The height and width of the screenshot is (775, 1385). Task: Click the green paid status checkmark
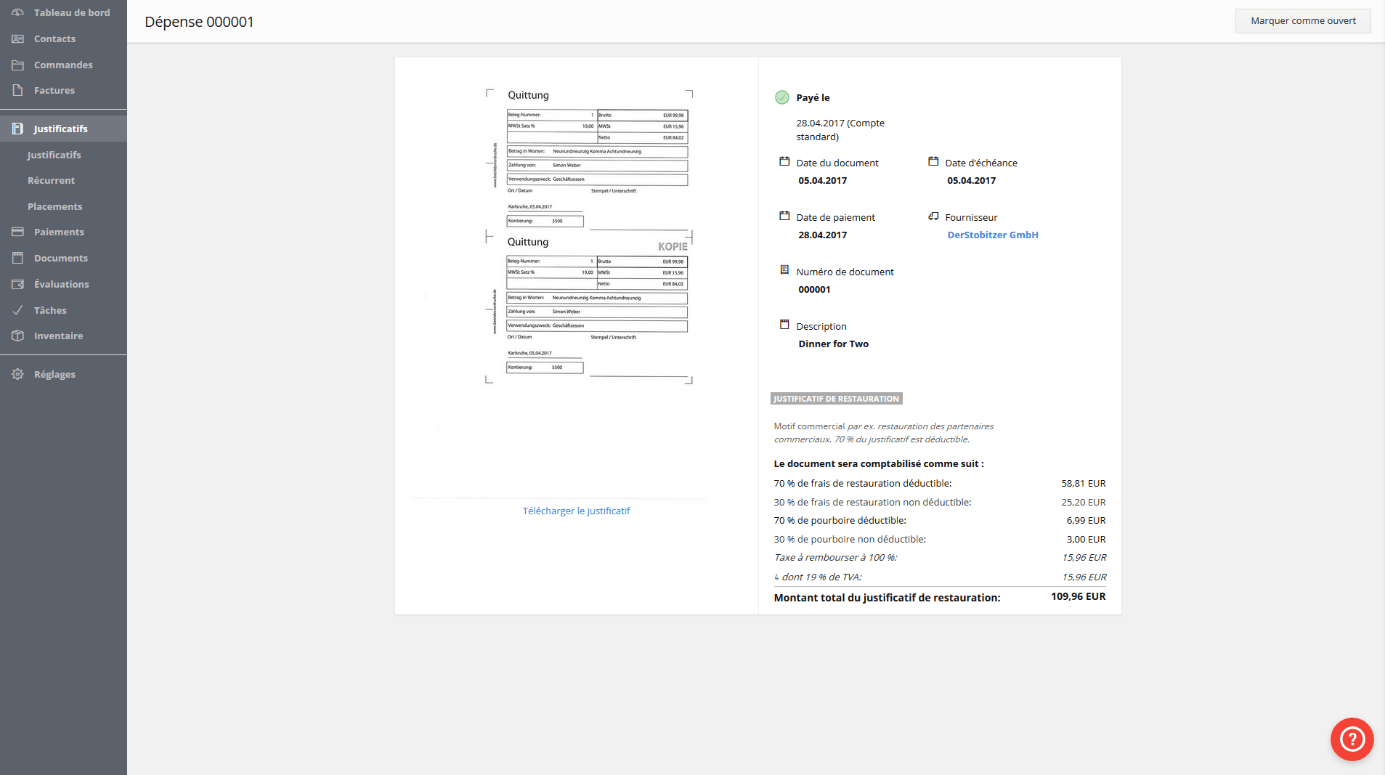(x=782, y=97)
